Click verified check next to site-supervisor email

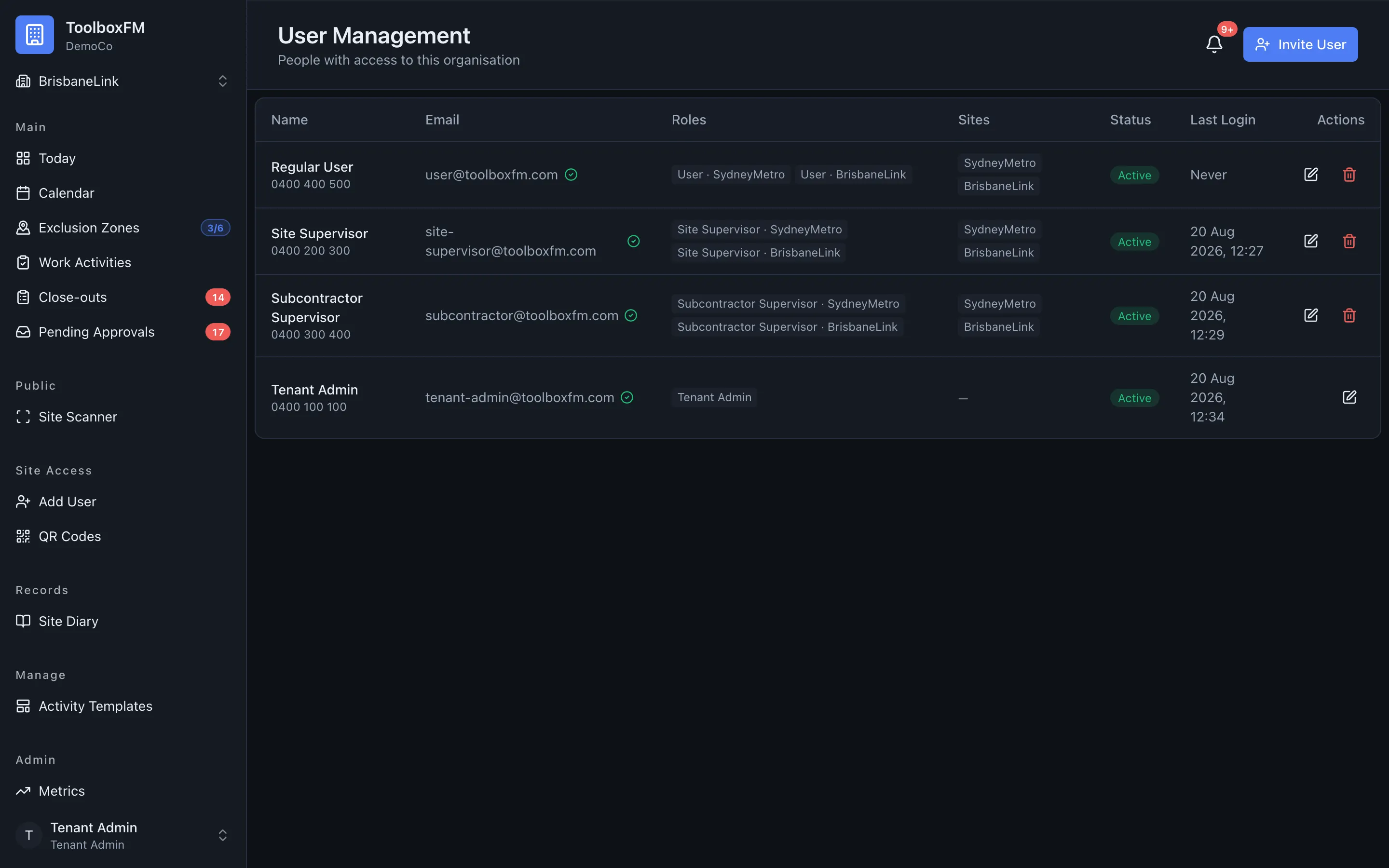(634, 241)
